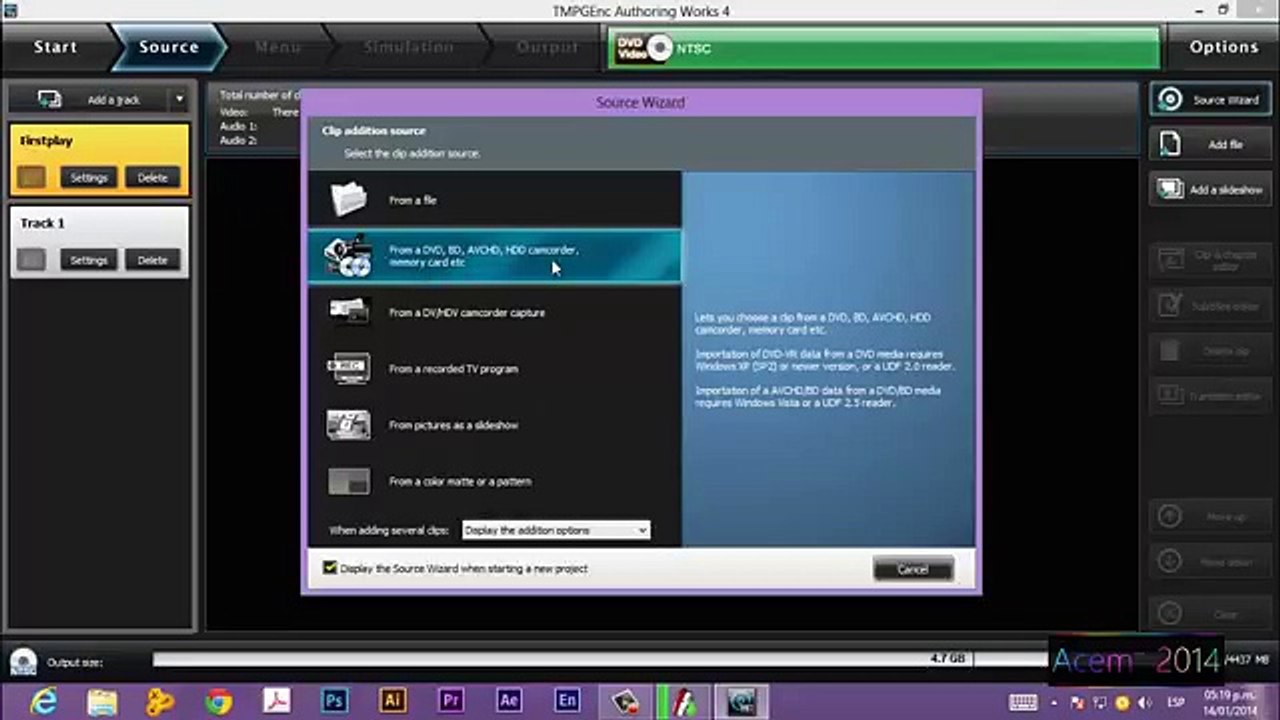
Task: Switch to the Output tab
Action: point(547,47)
